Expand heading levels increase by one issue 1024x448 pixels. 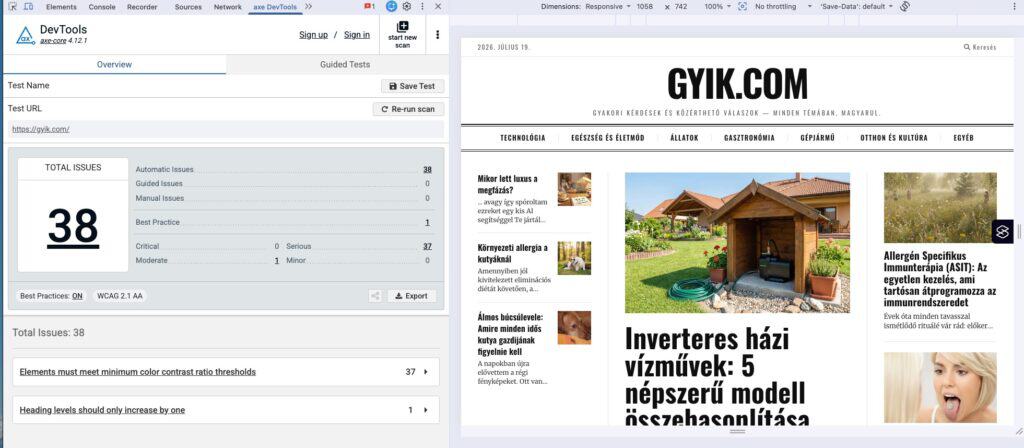[x=226, y=410]
